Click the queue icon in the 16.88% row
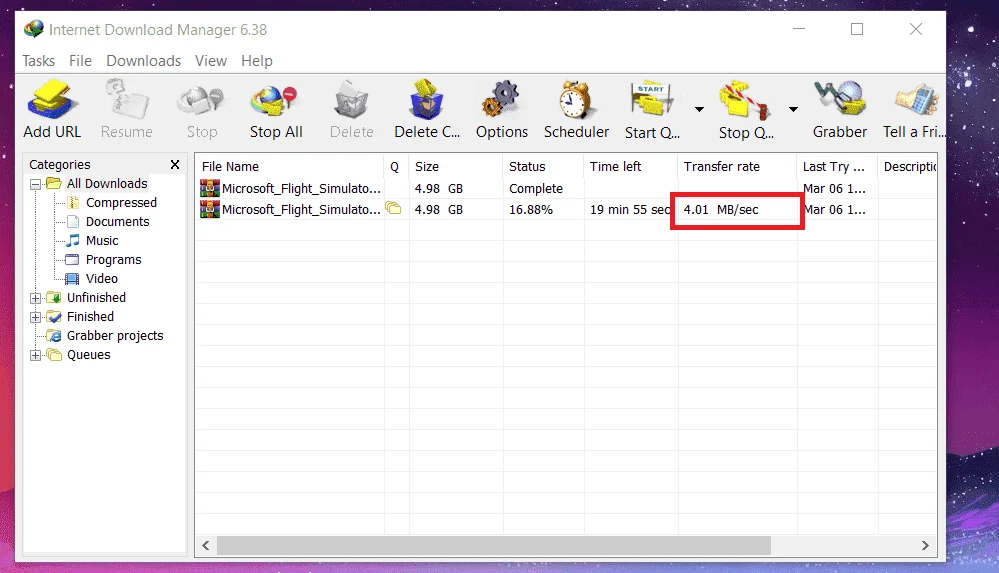Viewport: 999px width, 573px height. click(x=393, y=208)
